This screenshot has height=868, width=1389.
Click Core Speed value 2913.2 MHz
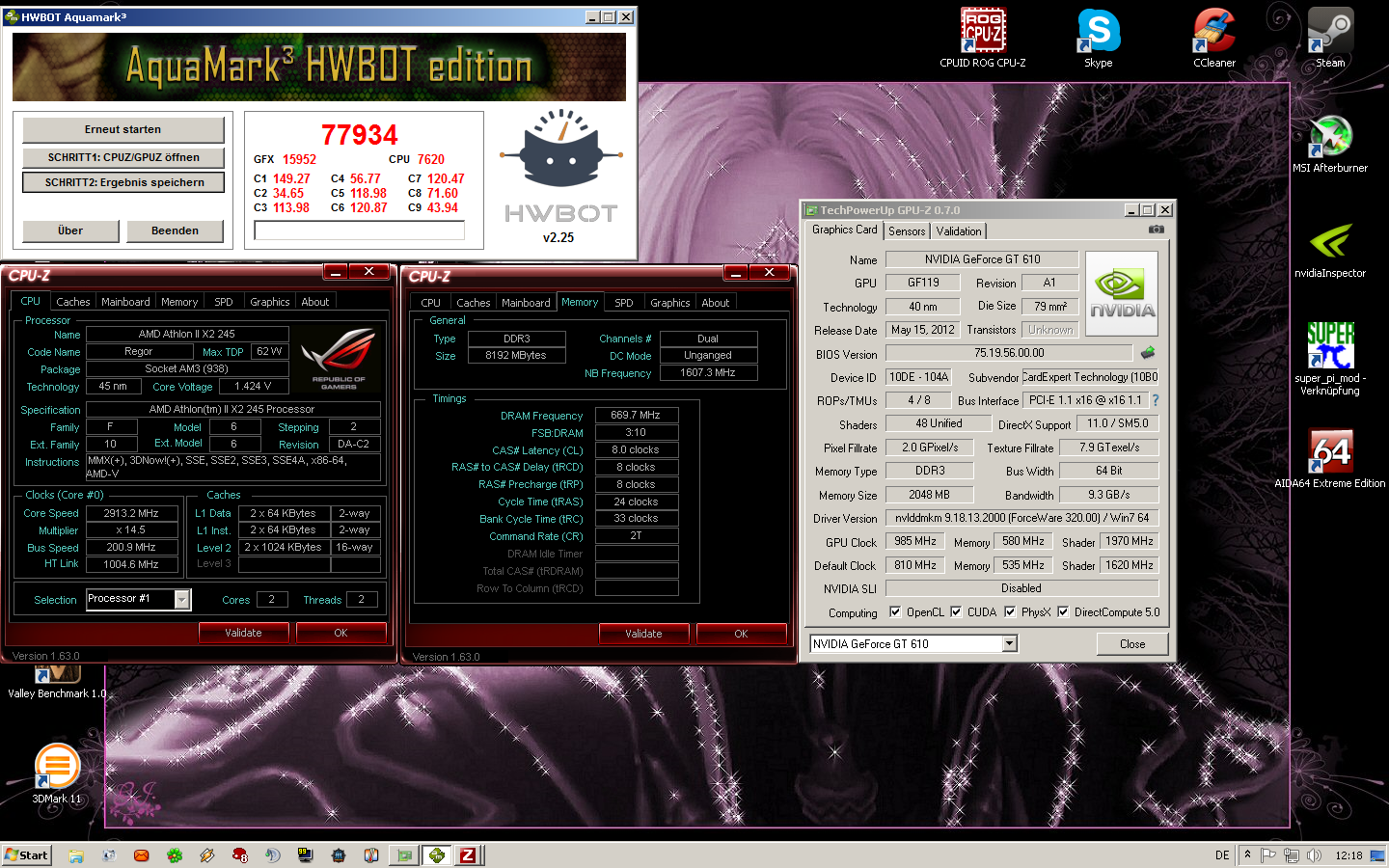pos(132,513)
